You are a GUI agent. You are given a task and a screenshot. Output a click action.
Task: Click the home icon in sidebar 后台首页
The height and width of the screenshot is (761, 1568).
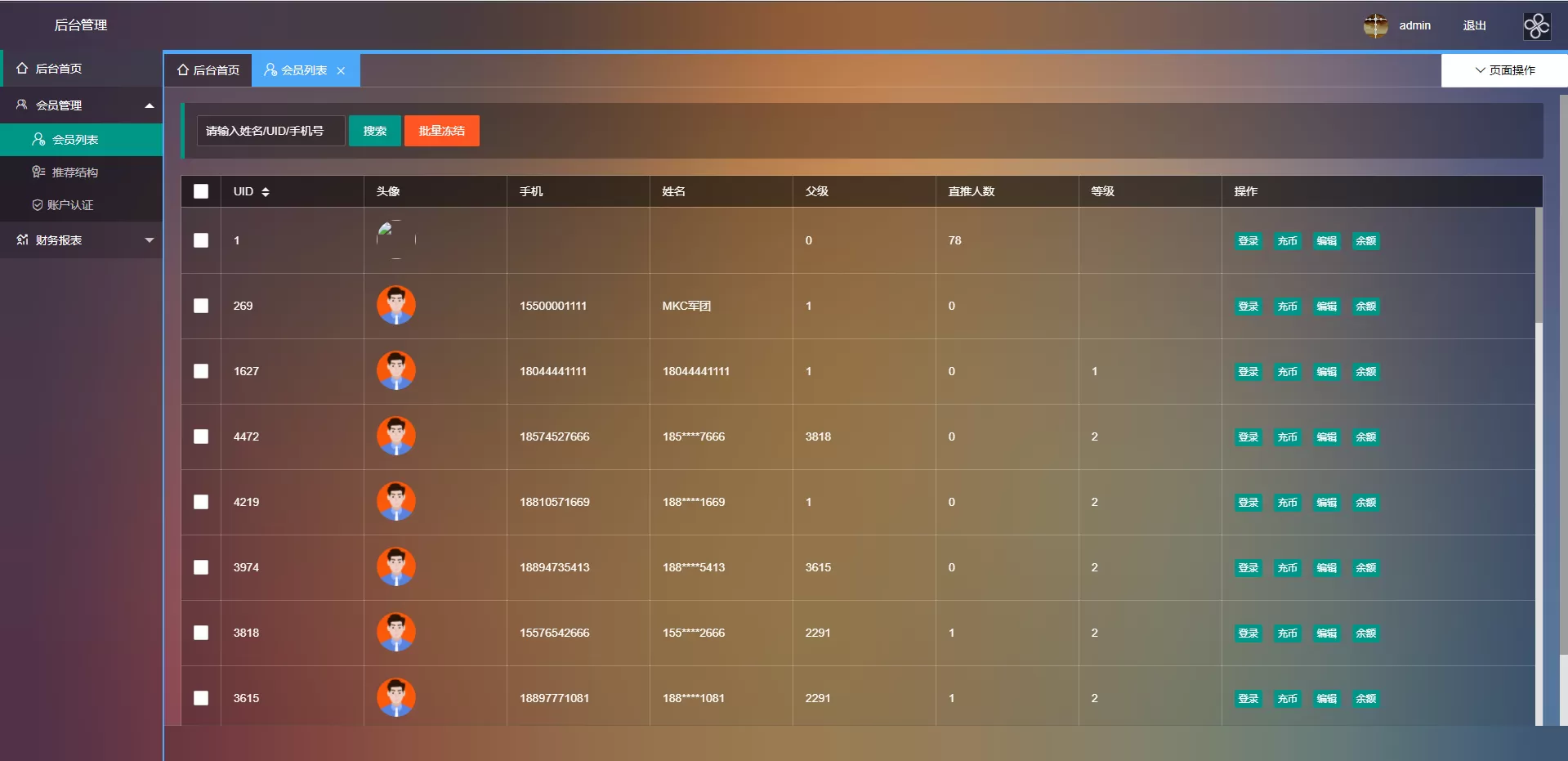22,69
